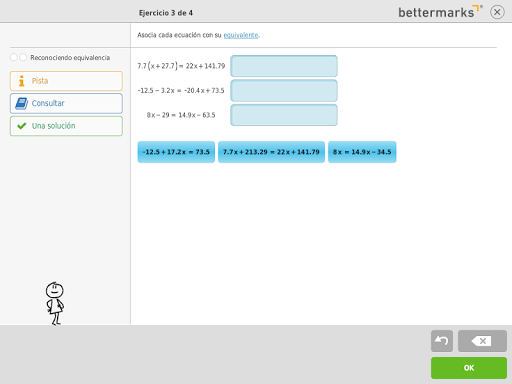Show Una solución
512x384 pixels.
[x=66, y=126]
